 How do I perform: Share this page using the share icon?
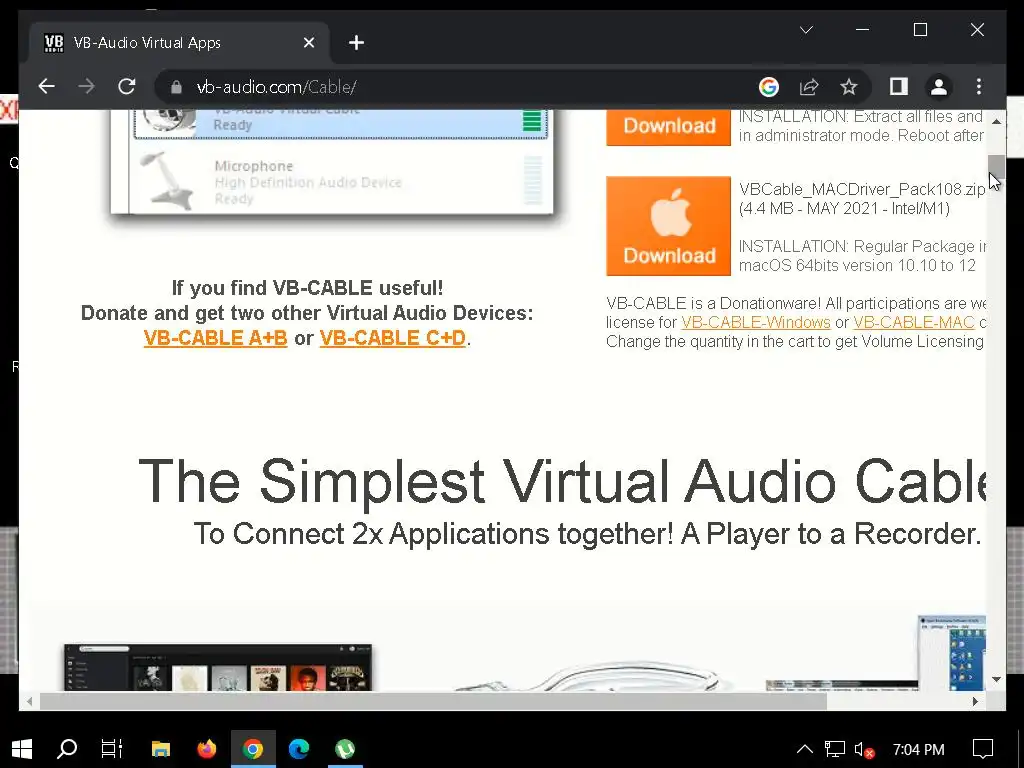(x=808, y=87)
